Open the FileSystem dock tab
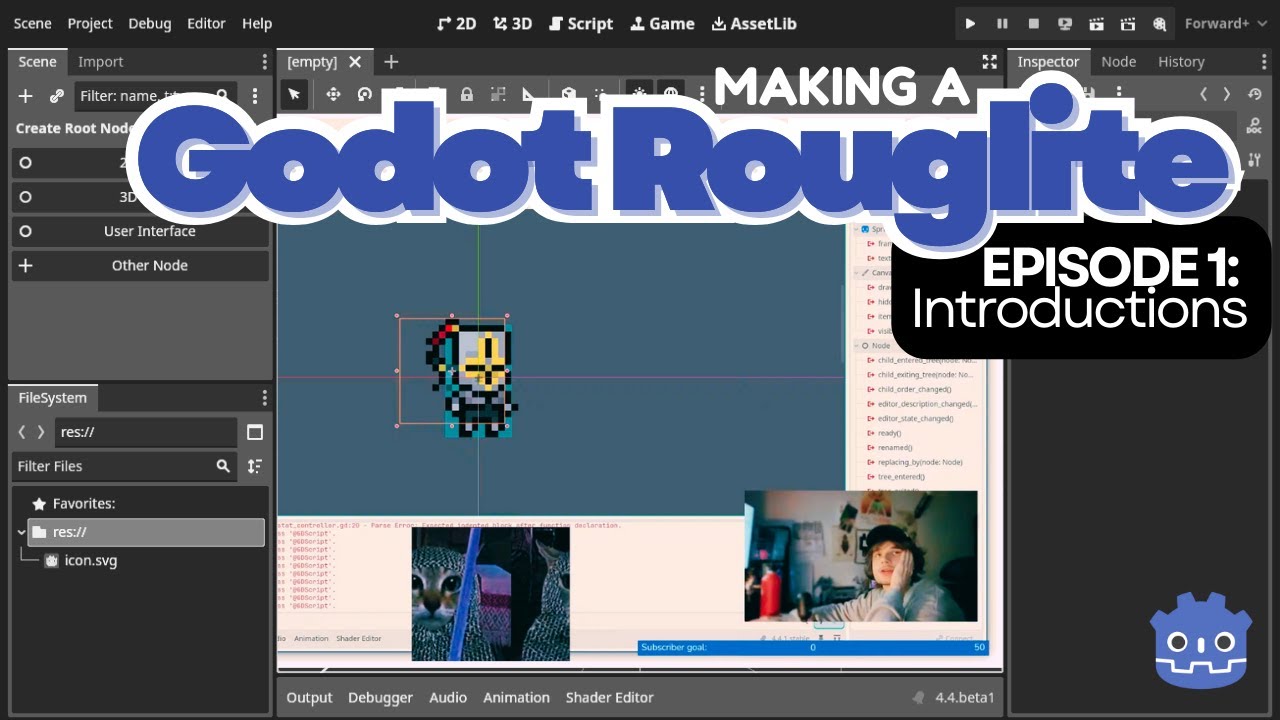The image size is (1280, 720). [x=52, y=397]
